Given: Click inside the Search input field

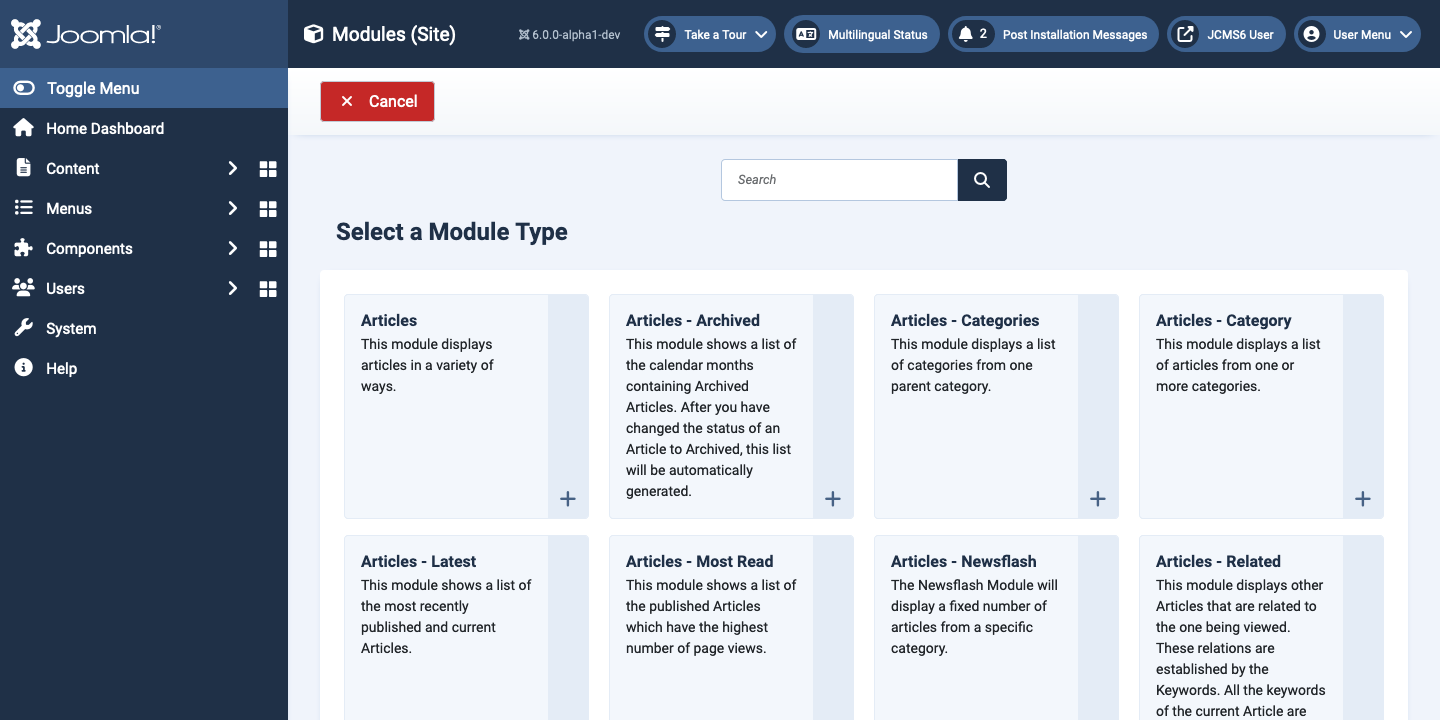Looking at the screenshot, I should pyautogui.click(x=840, y=180).
